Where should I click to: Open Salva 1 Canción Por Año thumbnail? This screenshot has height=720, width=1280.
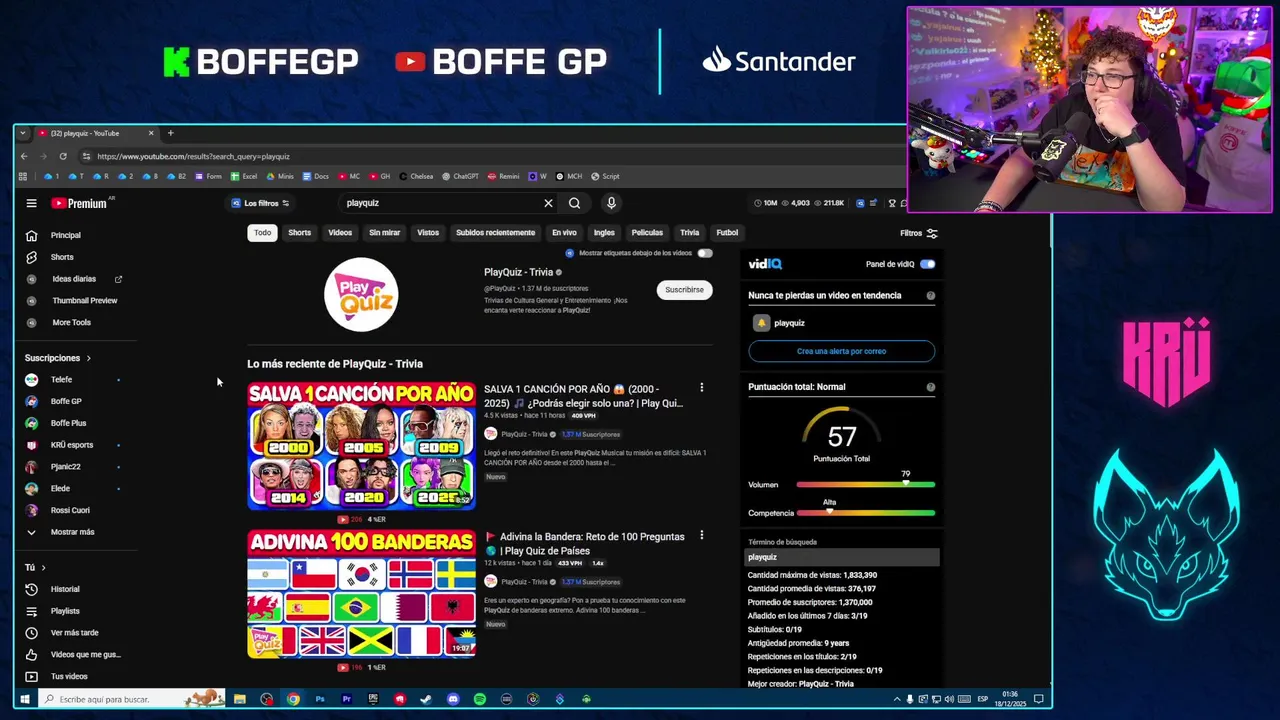click(362, 446)
